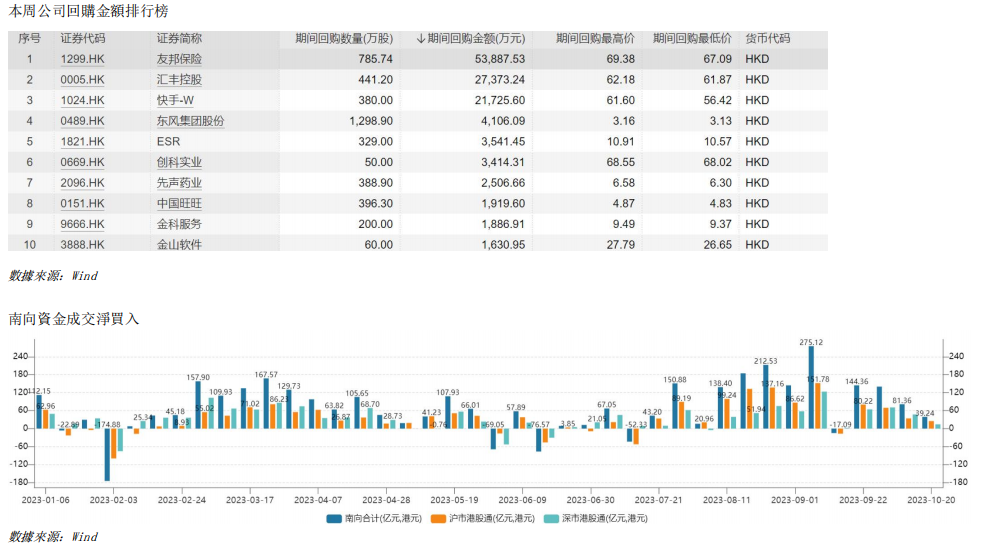Click the 期间回购最高价 column header

tap(595, 39)
